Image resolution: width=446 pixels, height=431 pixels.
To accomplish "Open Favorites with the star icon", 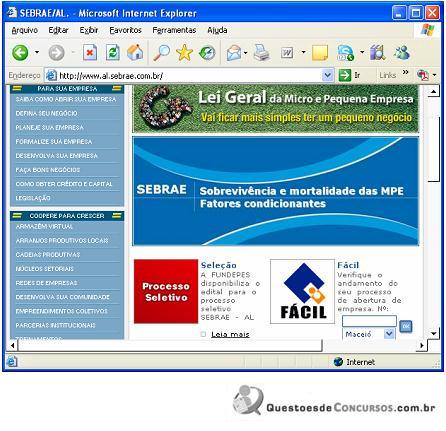I will (184, 53).
